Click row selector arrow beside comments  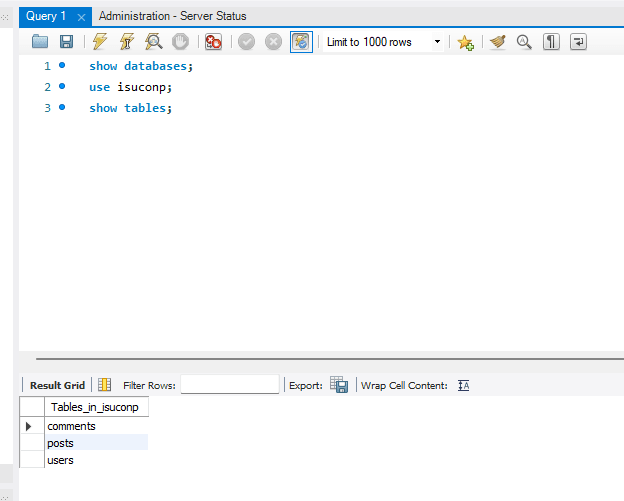click(x=29, y=427)
